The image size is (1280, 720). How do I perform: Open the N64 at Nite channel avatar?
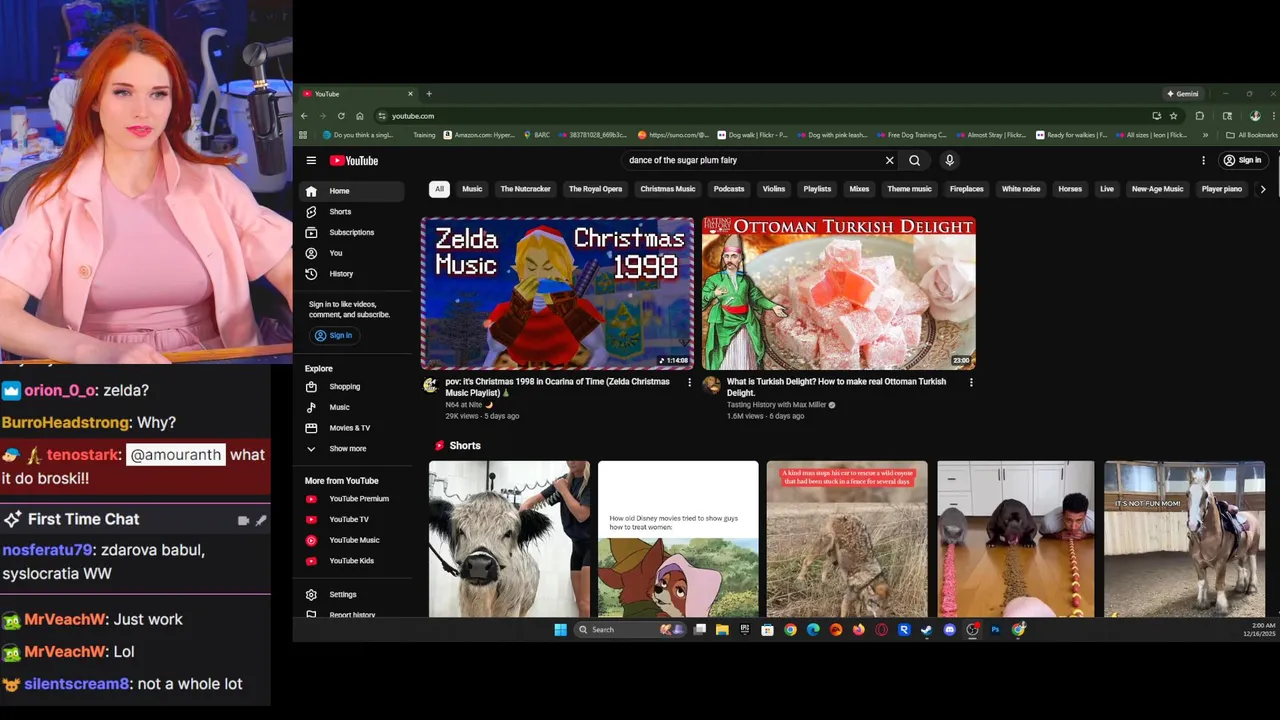tap(430, 385)
